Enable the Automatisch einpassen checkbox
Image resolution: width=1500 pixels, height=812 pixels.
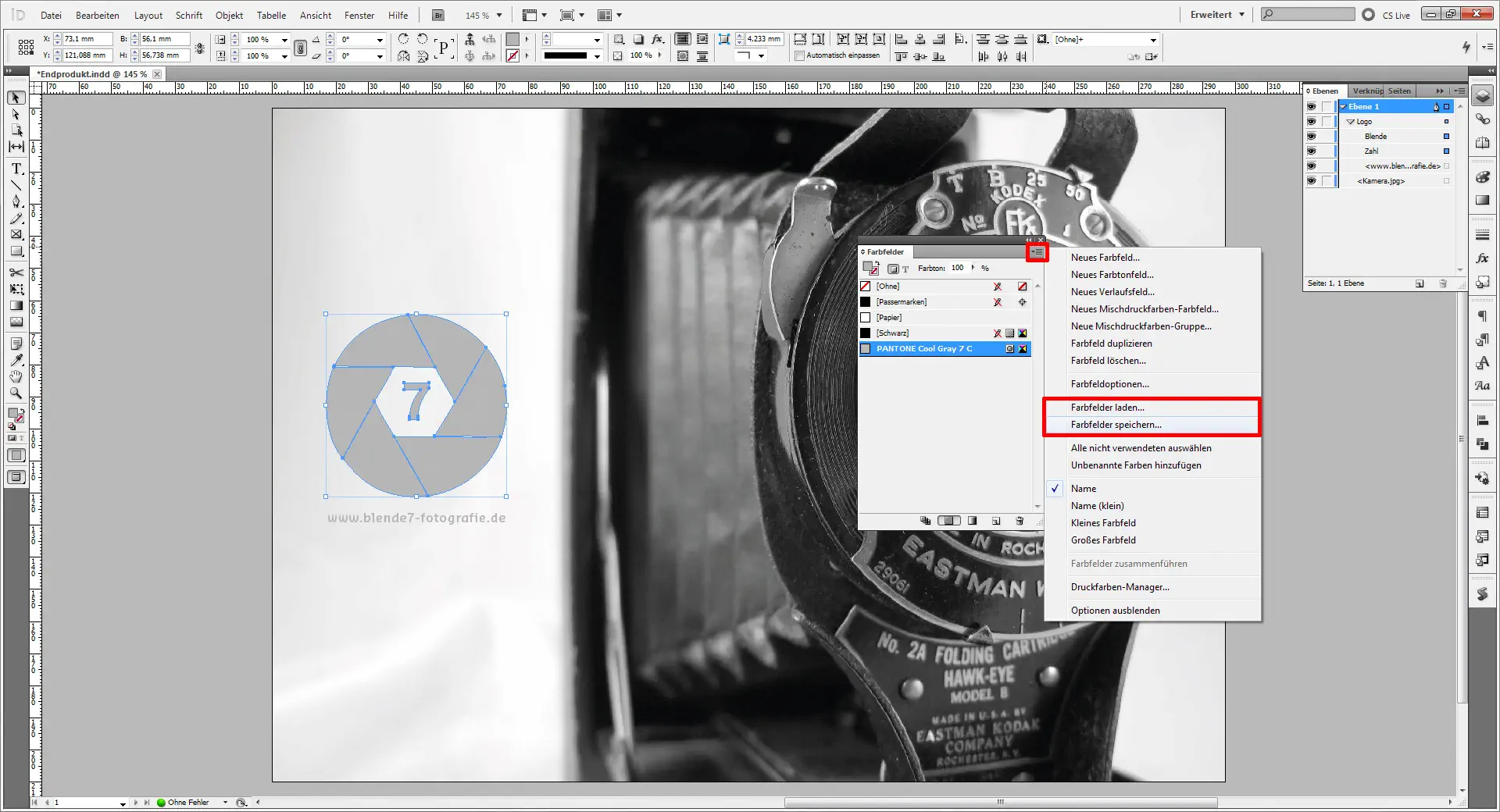801,55
